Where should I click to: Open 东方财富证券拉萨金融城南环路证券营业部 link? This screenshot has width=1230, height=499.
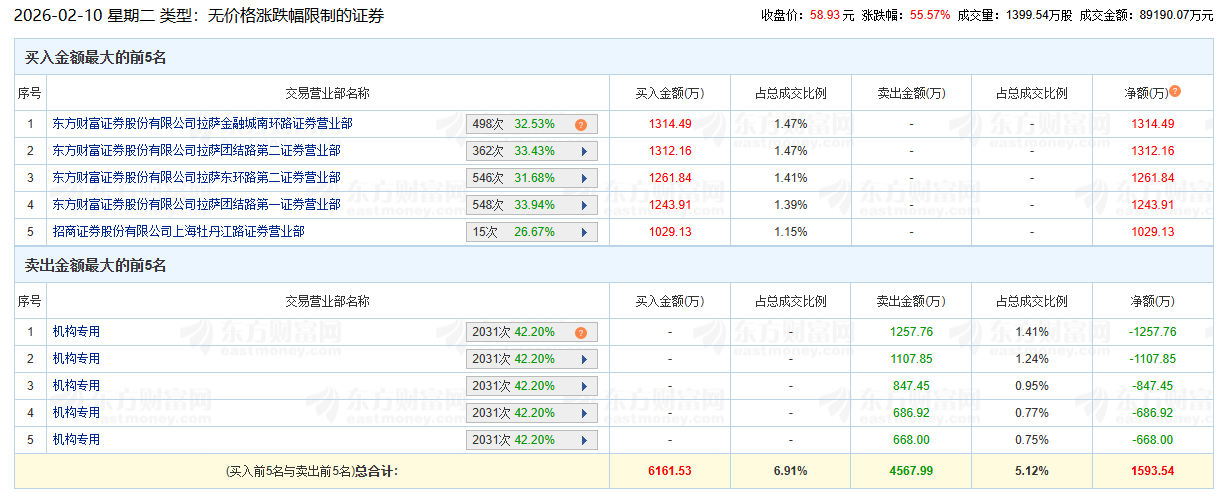click(x=202, y=124)
